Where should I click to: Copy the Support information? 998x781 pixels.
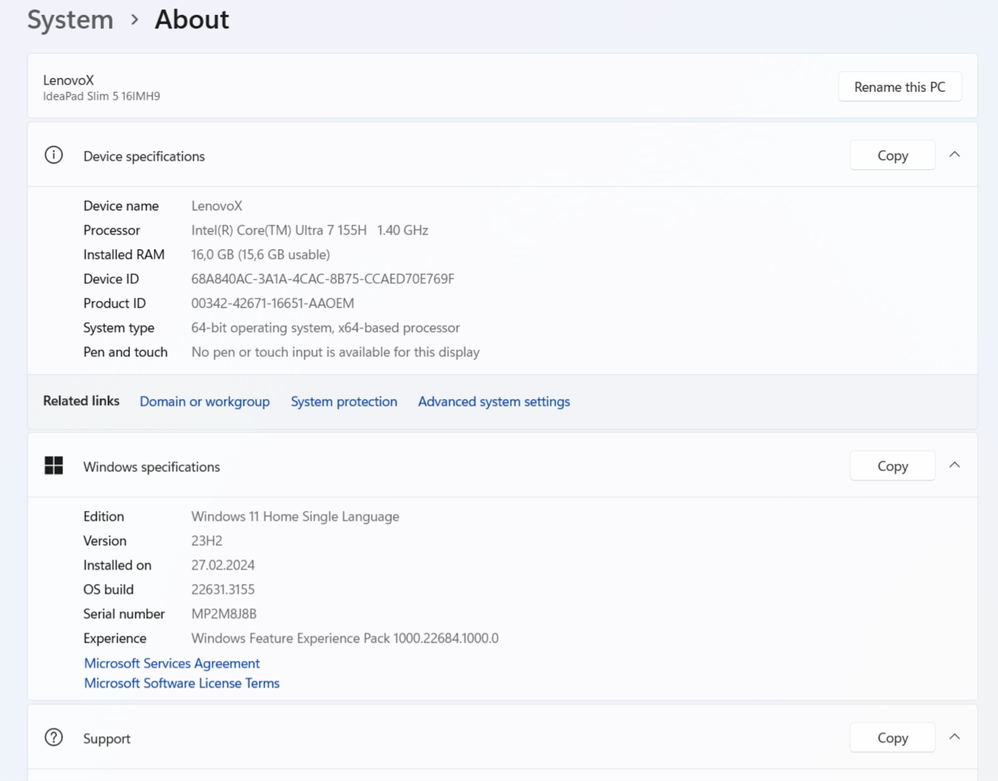point(892,738)
